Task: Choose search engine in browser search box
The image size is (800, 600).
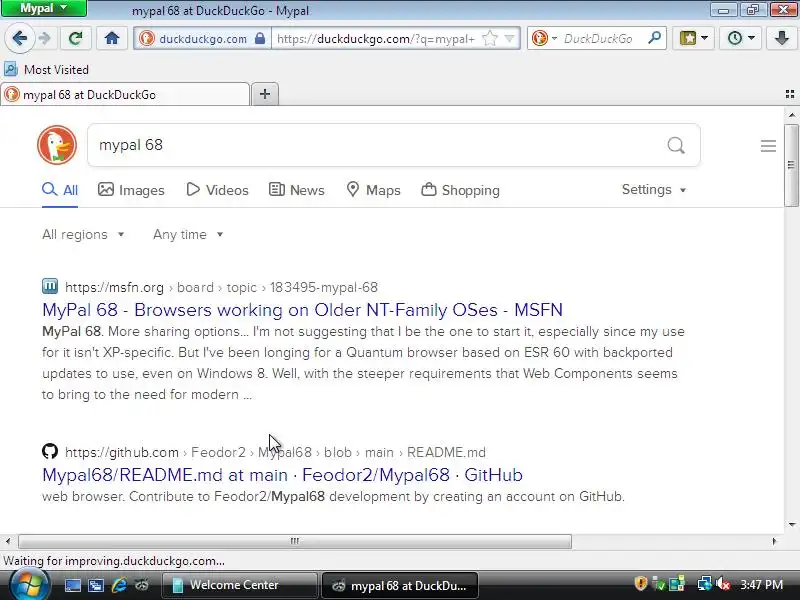Action: [x=544, y=38]
